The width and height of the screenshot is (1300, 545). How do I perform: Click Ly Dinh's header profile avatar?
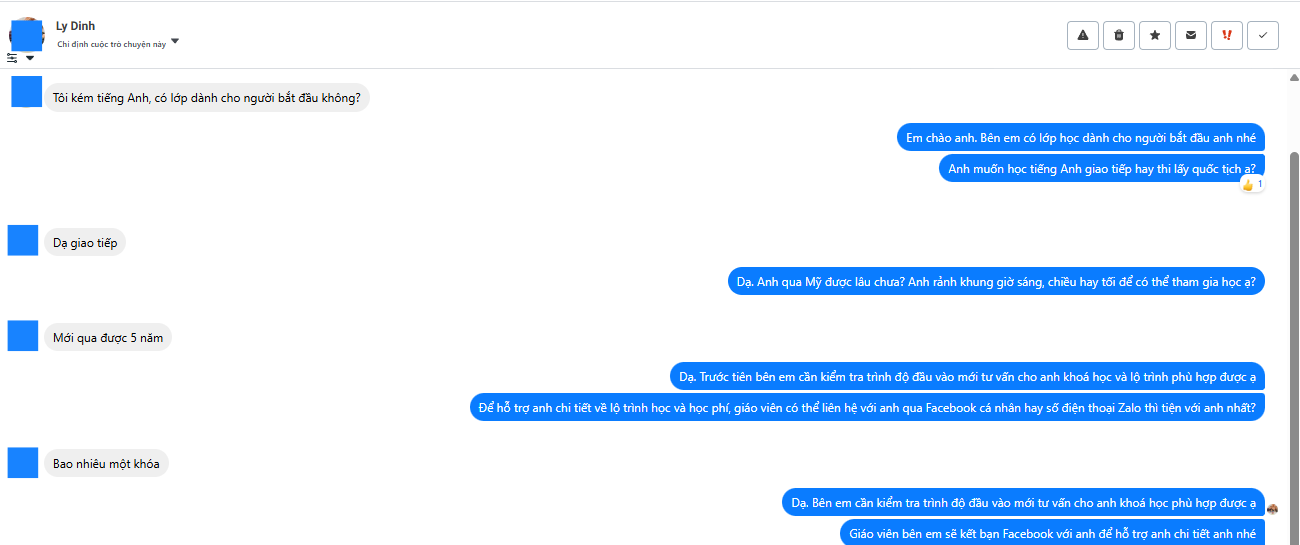(26, 34)
